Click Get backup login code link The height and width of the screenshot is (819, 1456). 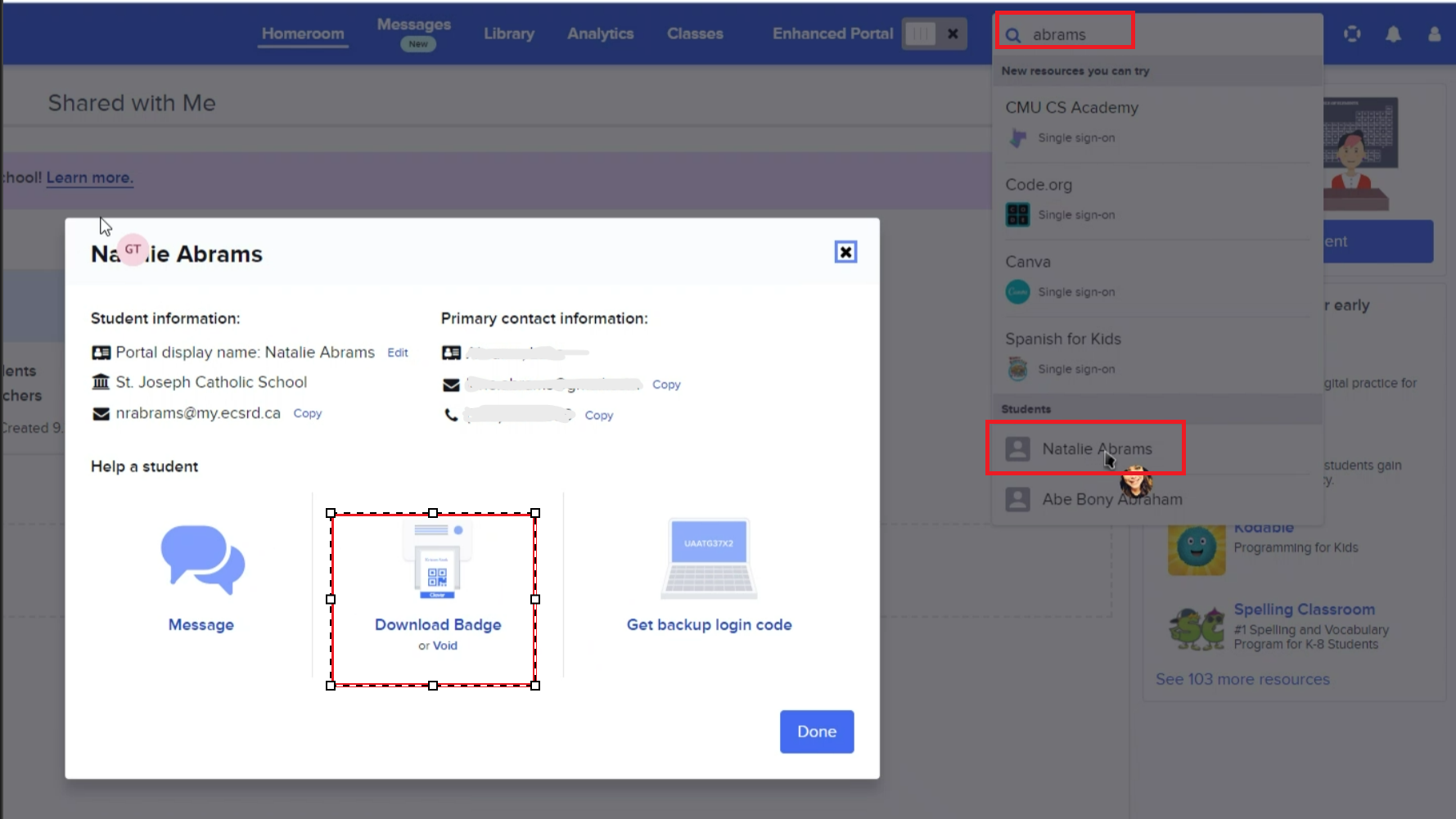[710, 625]
